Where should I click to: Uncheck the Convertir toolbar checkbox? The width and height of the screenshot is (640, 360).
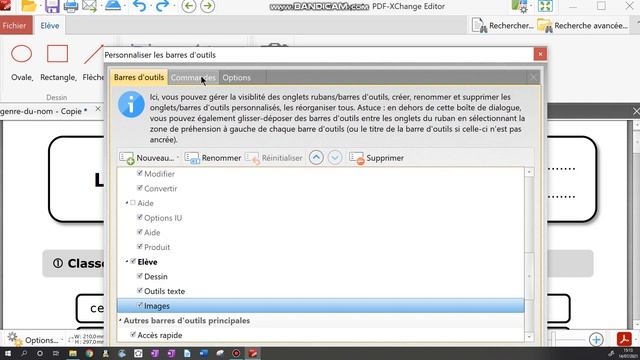(140, 188)
